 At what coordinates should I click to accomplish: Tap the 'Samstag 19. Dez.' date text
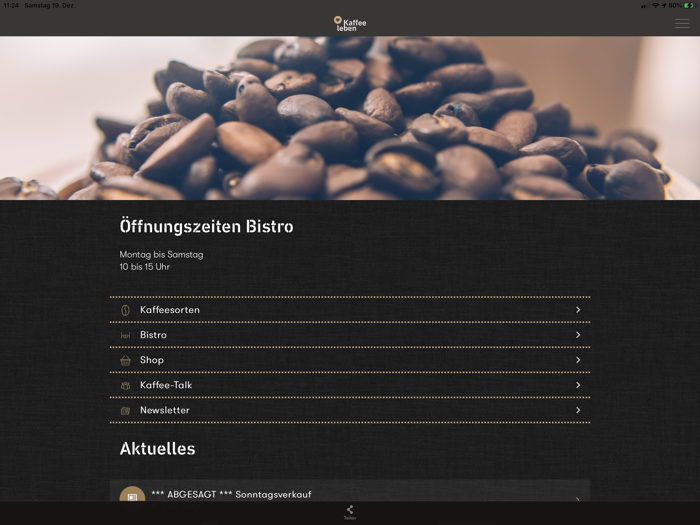click(x=50, y=5)
